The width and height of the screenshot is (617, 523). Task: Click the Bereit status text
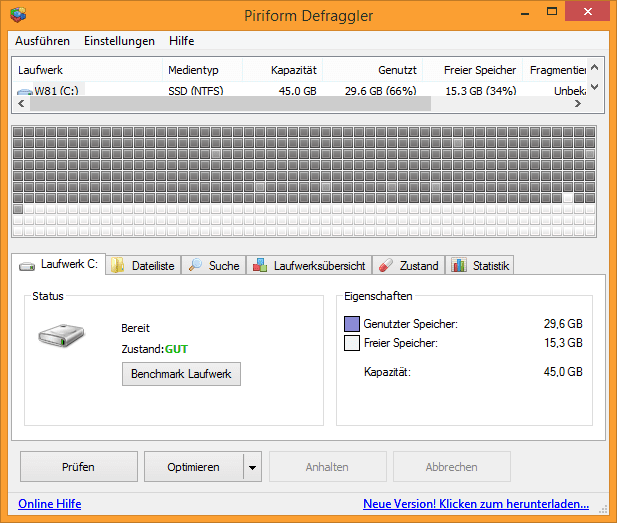pos(135,328)
